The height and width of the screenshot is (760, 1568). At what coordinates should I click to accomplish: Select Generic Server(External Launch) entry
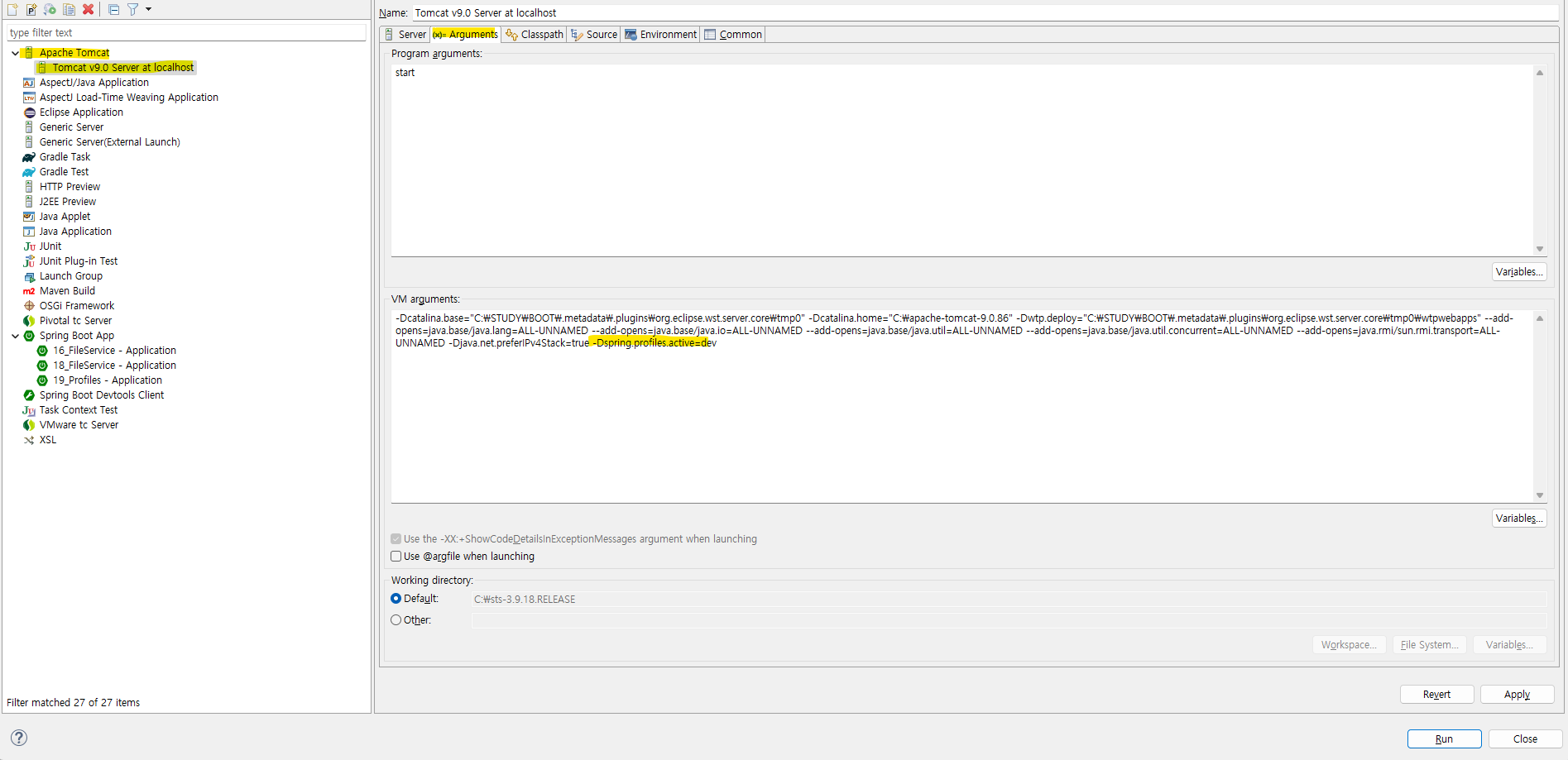(x=109, y=142)
